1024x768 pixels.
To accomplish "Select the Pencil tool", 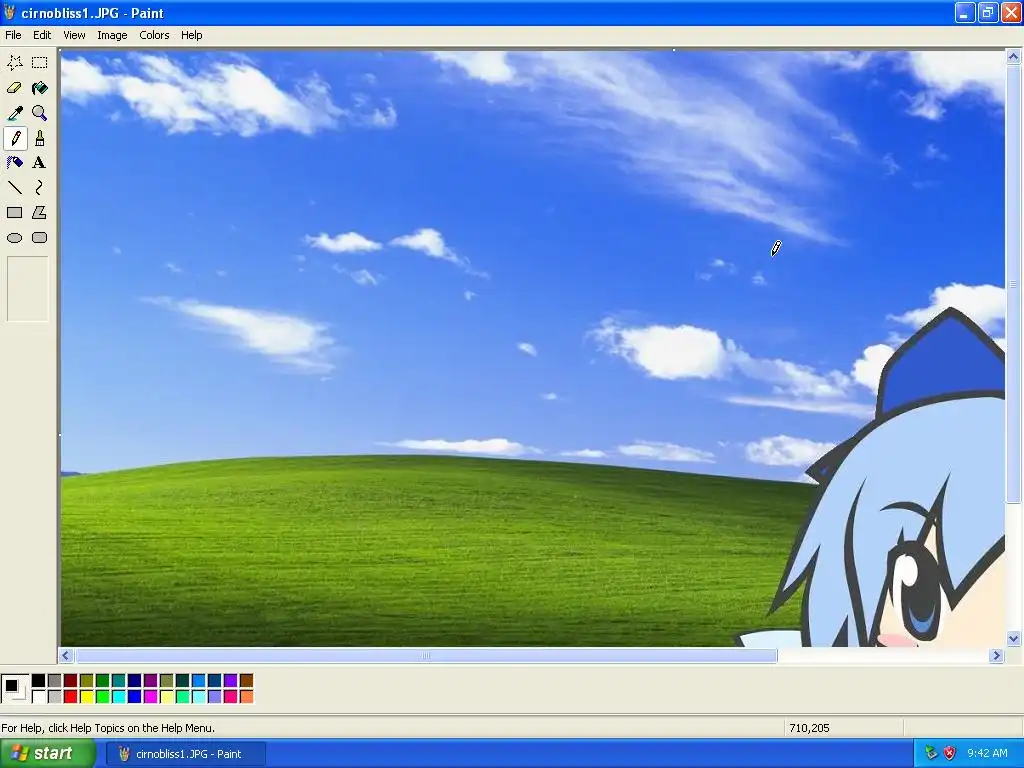I will (x=15, y=138).
